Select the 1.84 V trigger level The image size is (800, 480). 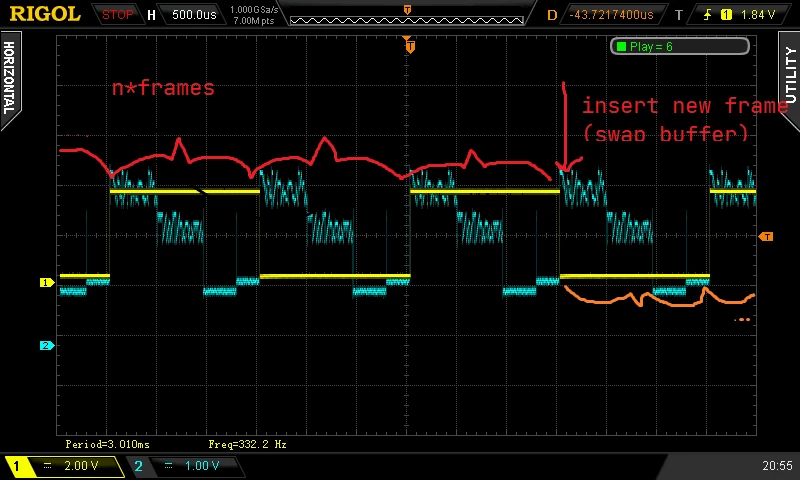point(758,15)
